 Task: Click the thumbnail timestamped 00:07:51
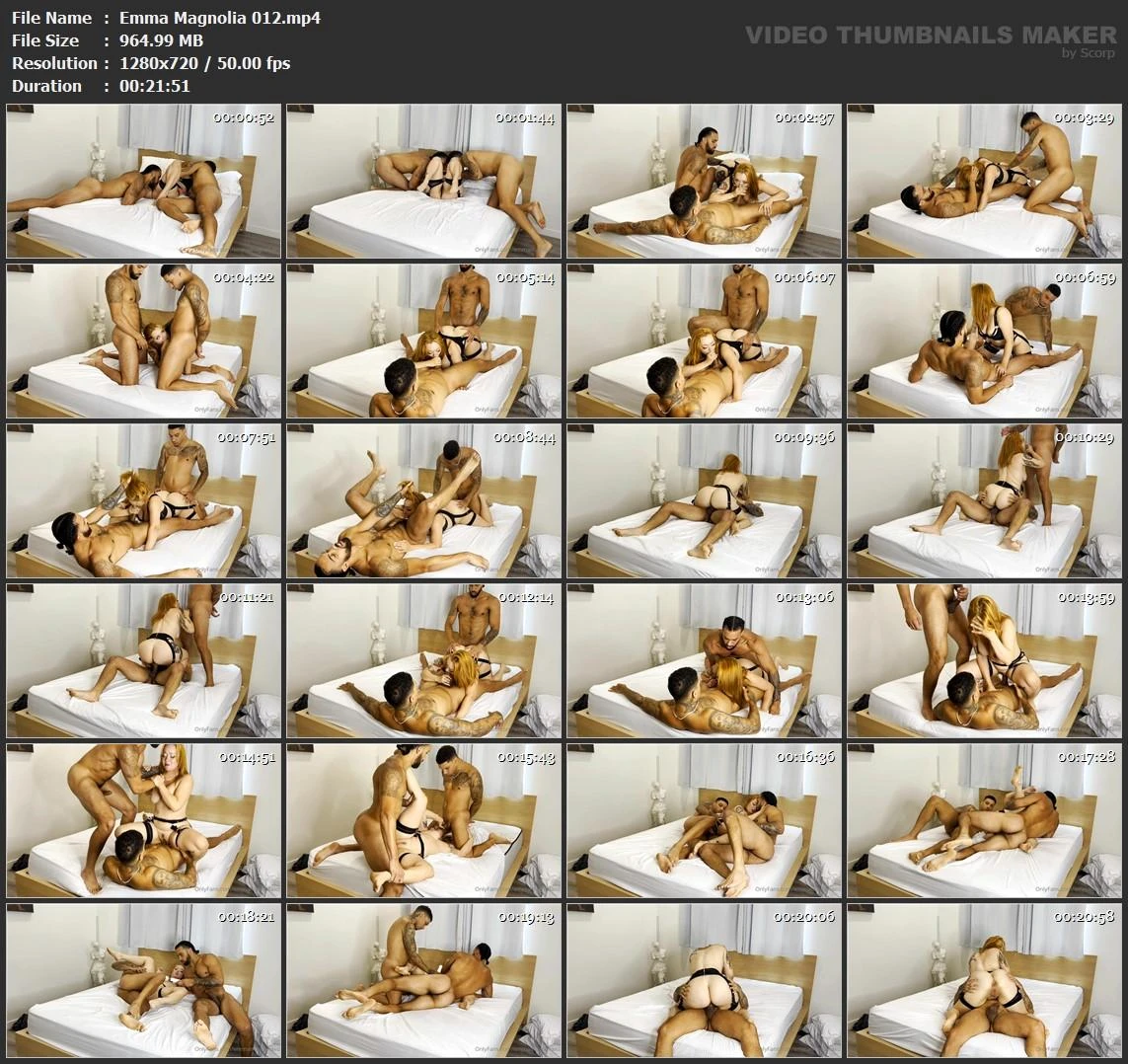click(144, 501)
